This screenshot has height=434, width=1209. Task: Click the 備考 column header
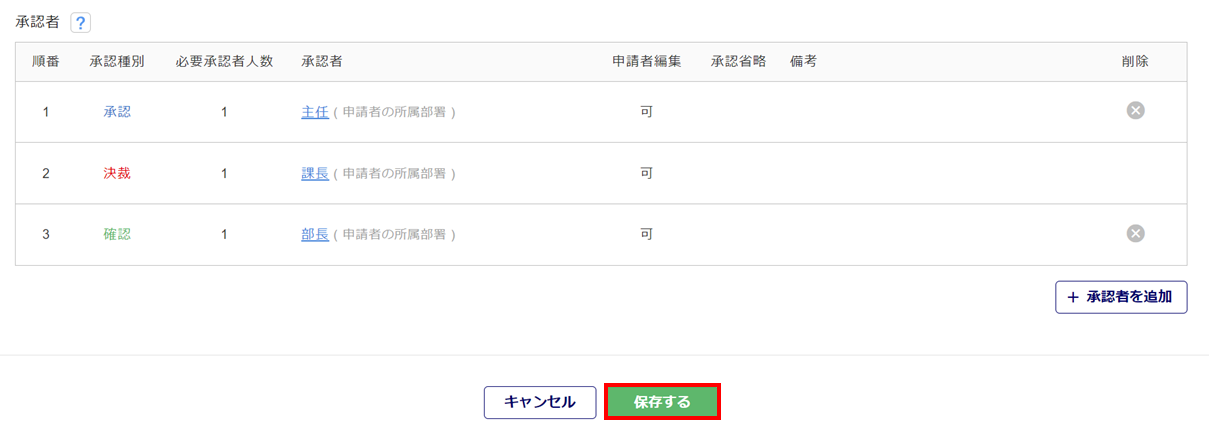click(803, 61)
